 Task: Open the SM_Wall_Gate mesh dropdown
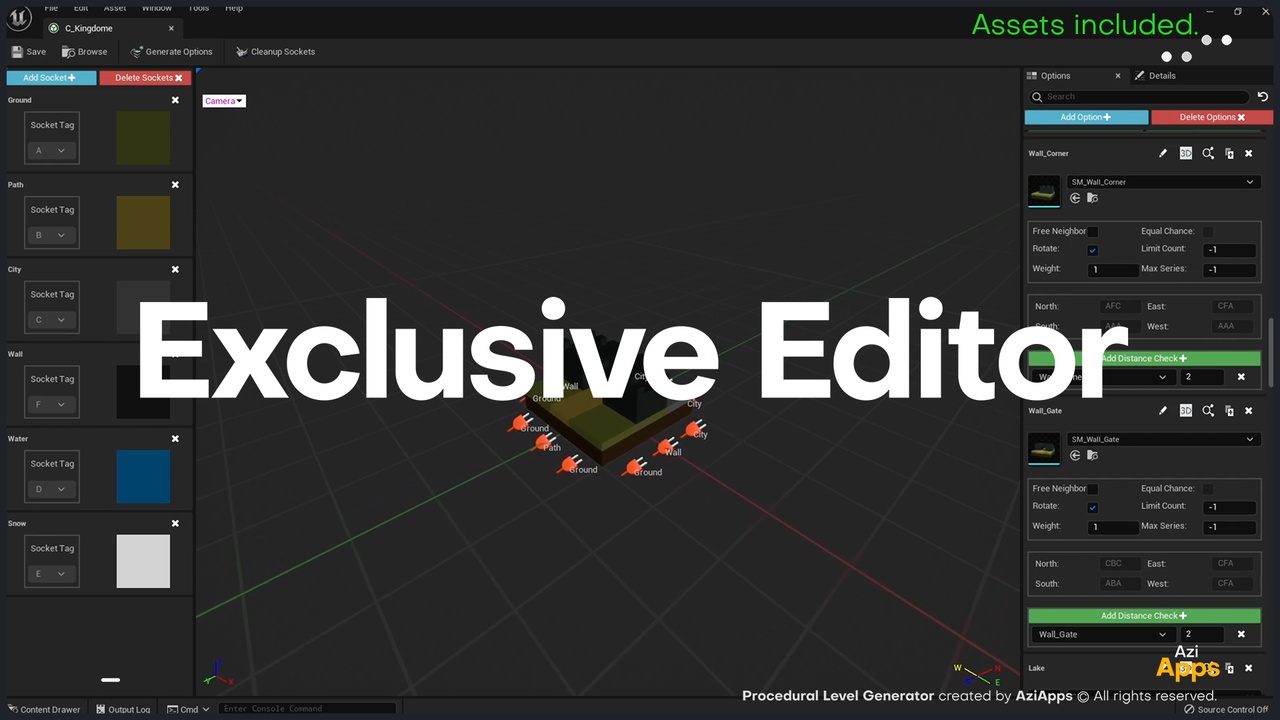pos(1162,439)
